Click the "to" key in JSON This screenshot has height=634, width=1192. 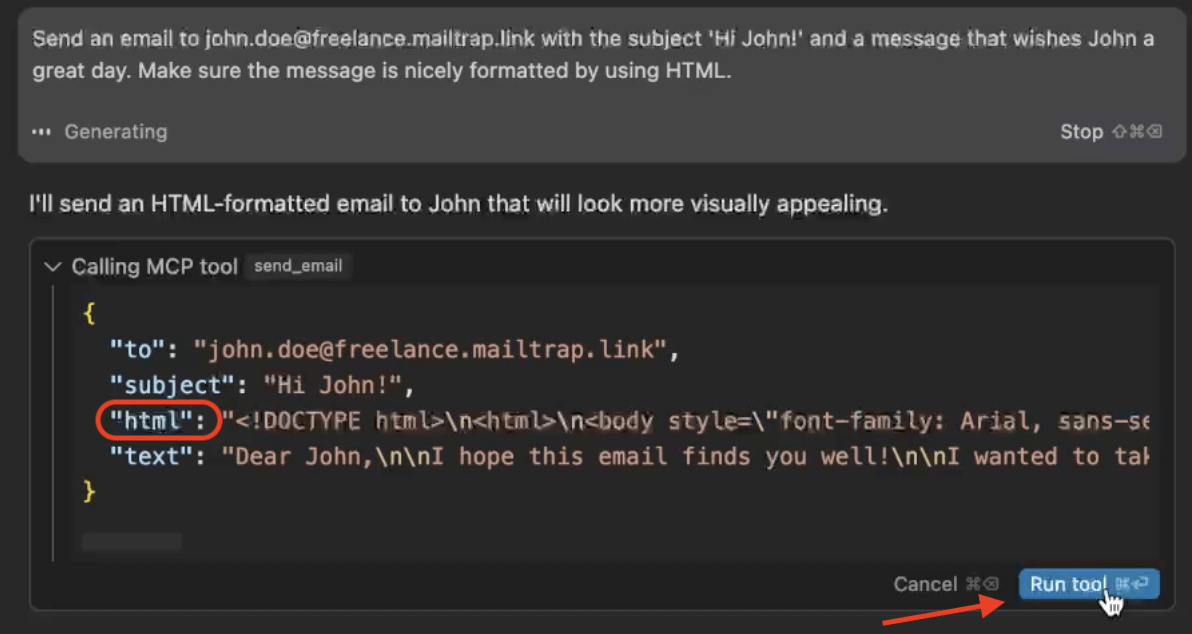139,349
